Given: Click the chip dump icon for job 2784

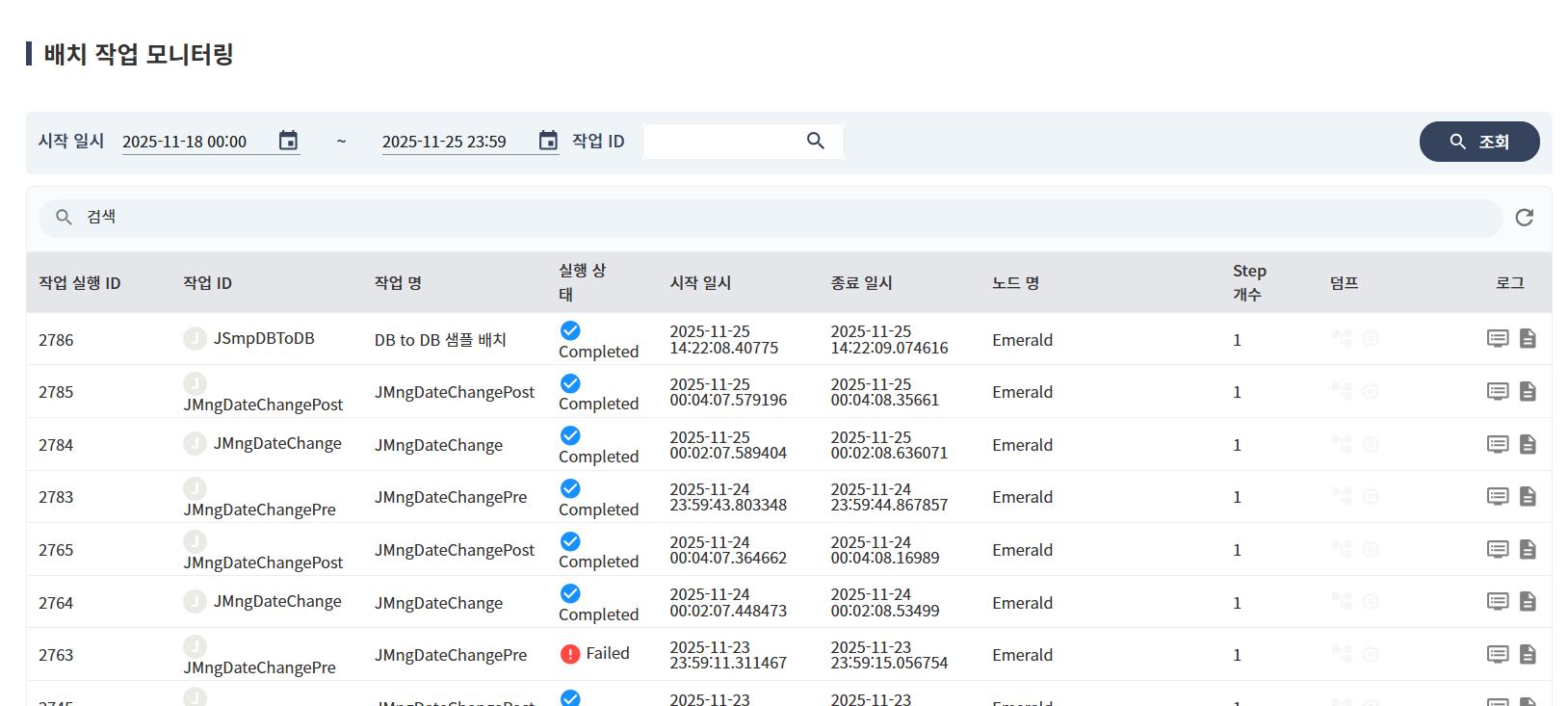Looking at the screenshot, I should [x=1371, y=444].
